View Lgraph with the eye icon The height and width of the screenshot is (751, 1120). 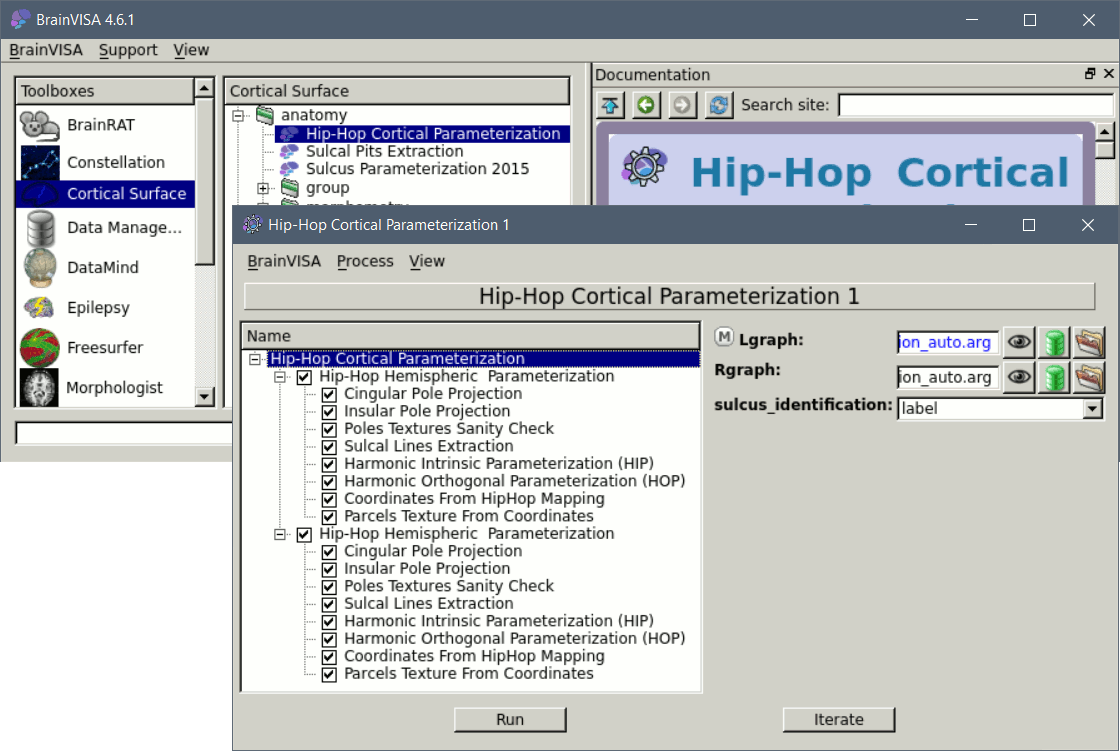1018,343
